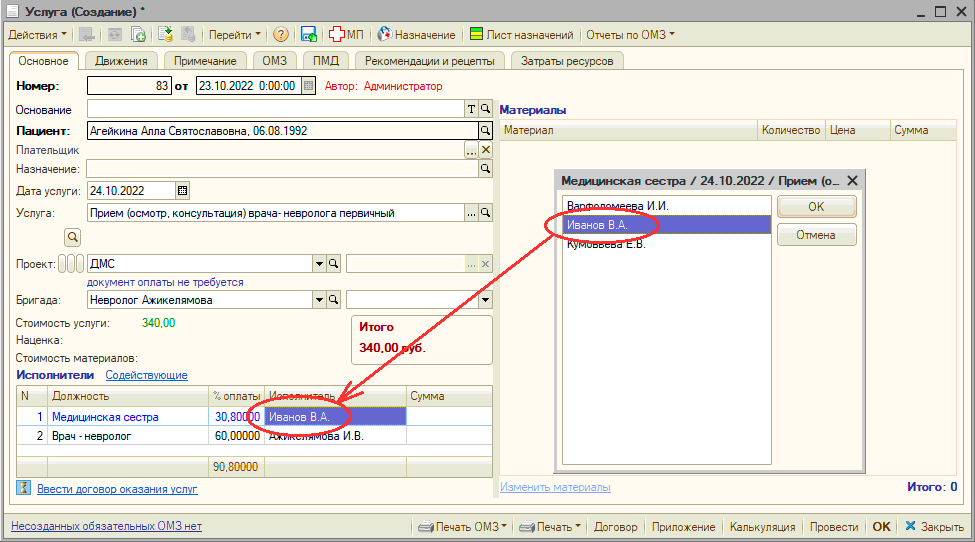Screen dimensions: 975x542
Task: Switch to Рекомендации и рецепты tab
Action: (430, 61)
